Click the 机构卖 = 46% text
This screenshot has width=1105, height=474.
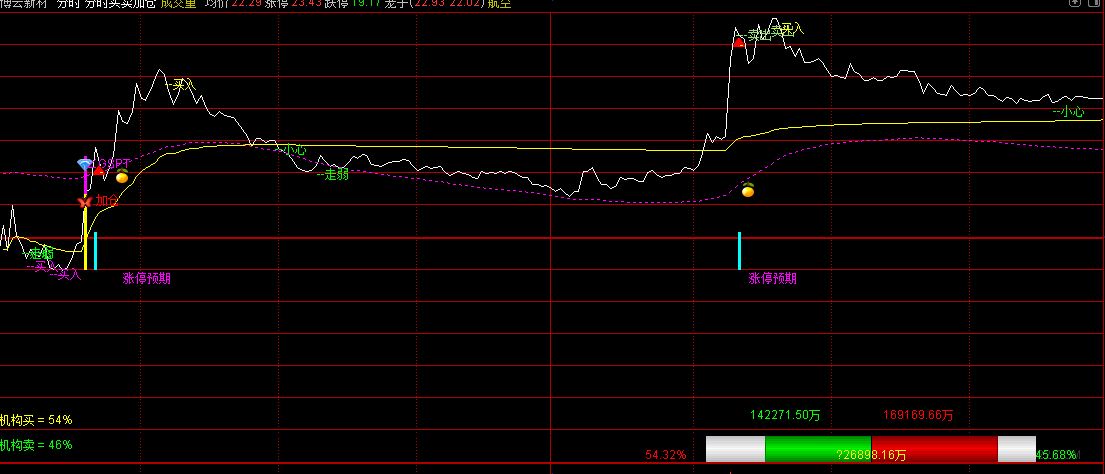(x=36, y=445)
